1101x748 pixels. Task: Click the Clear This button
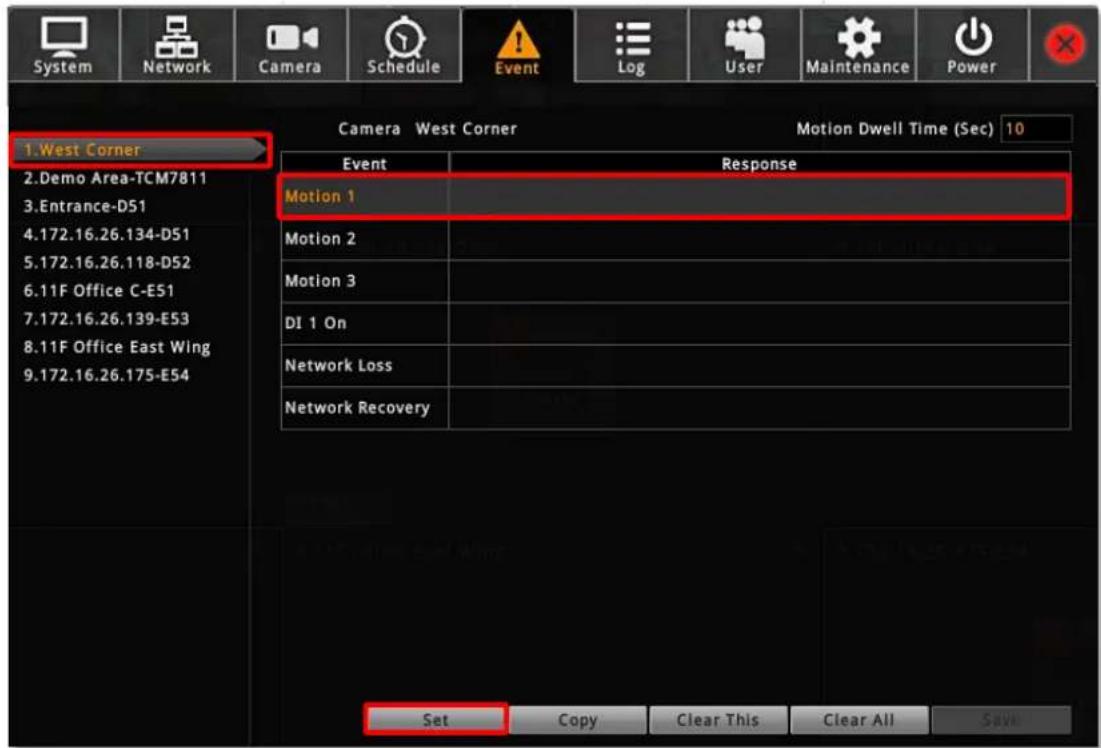[x=718, y=720]
